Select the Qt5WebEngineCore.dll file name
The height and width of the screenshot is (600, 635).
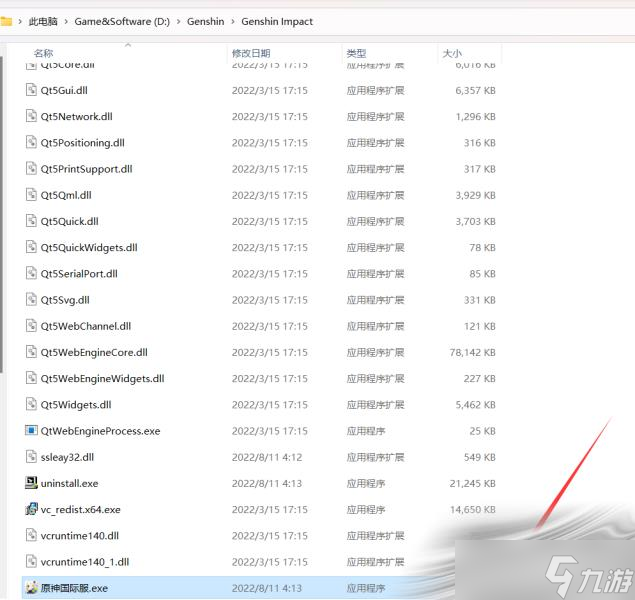click(94, 352)
